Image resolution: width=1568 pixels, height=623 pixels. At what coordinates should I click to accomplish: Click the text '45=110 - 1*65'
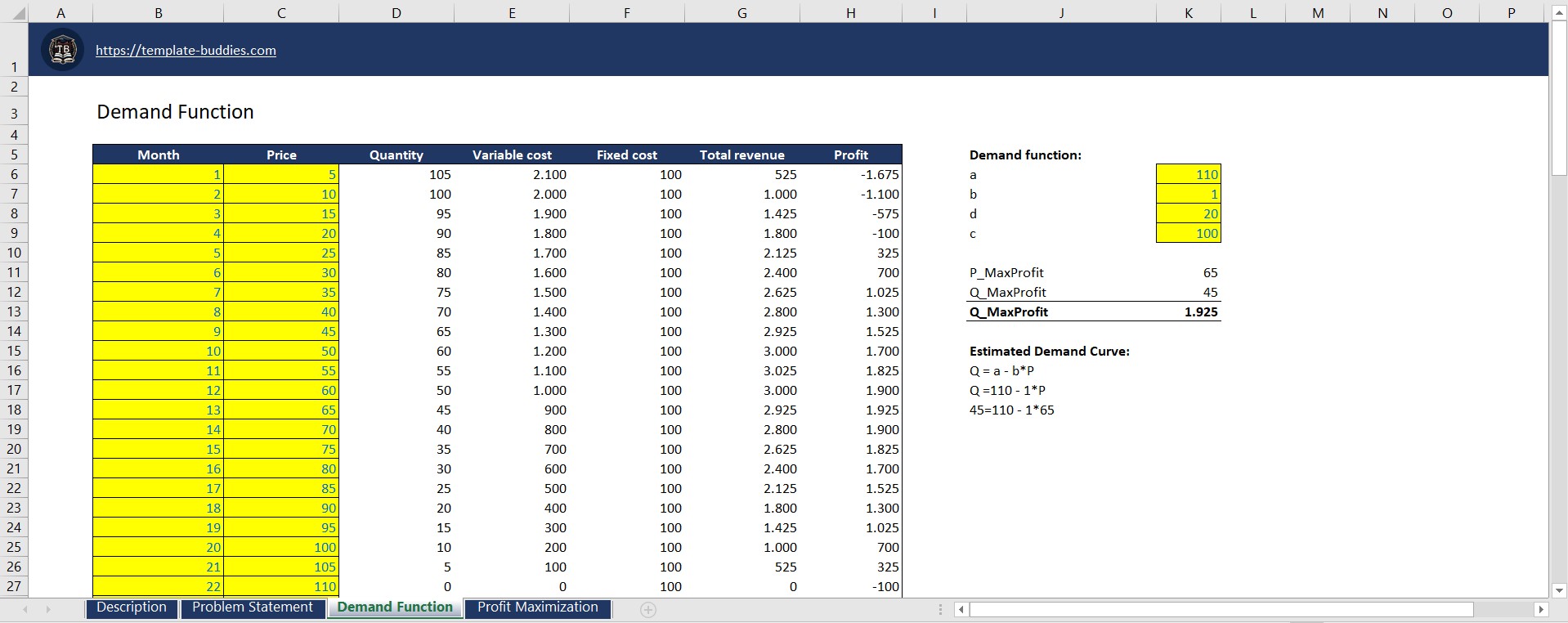(x=1012, y=410)
